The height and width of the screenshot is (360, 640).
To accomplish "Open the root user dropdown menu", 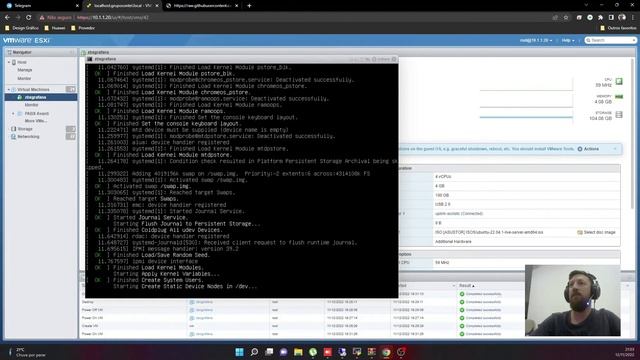I will click(536, 40).
